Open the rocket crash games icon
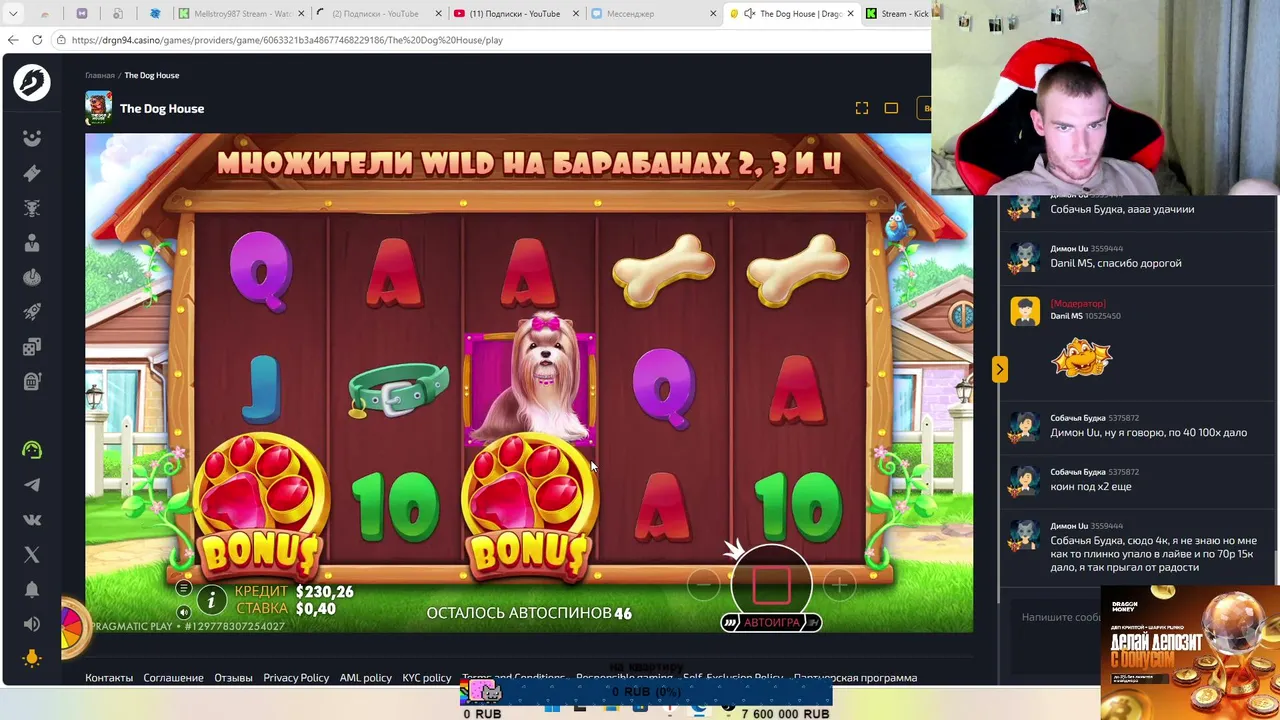The image size is (1280, 720). pyautogui.click(x=32, y=312)
